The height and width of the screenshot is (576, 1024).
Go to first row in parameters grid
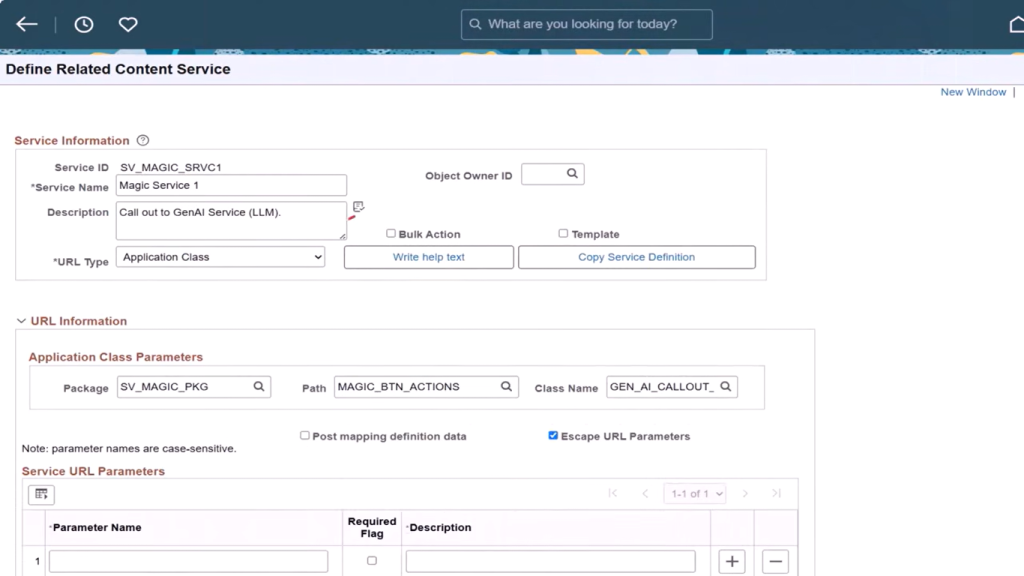click(x=613, y=494)
